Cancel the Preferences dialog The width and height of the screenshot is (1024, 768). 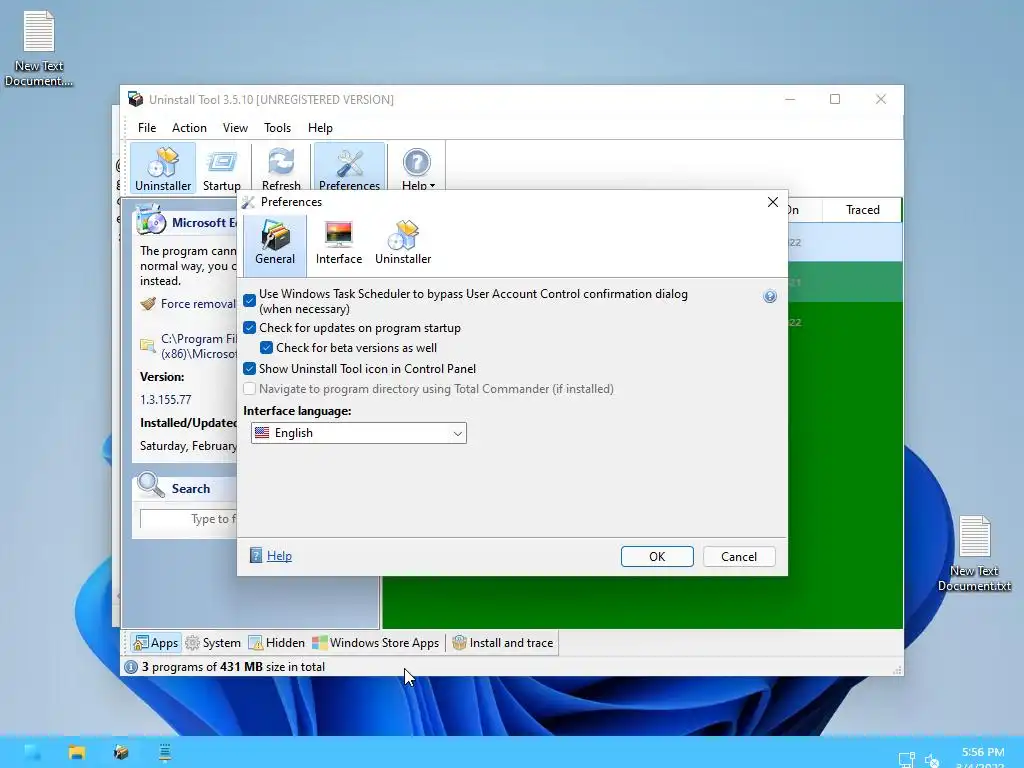(x=739, y=556)
